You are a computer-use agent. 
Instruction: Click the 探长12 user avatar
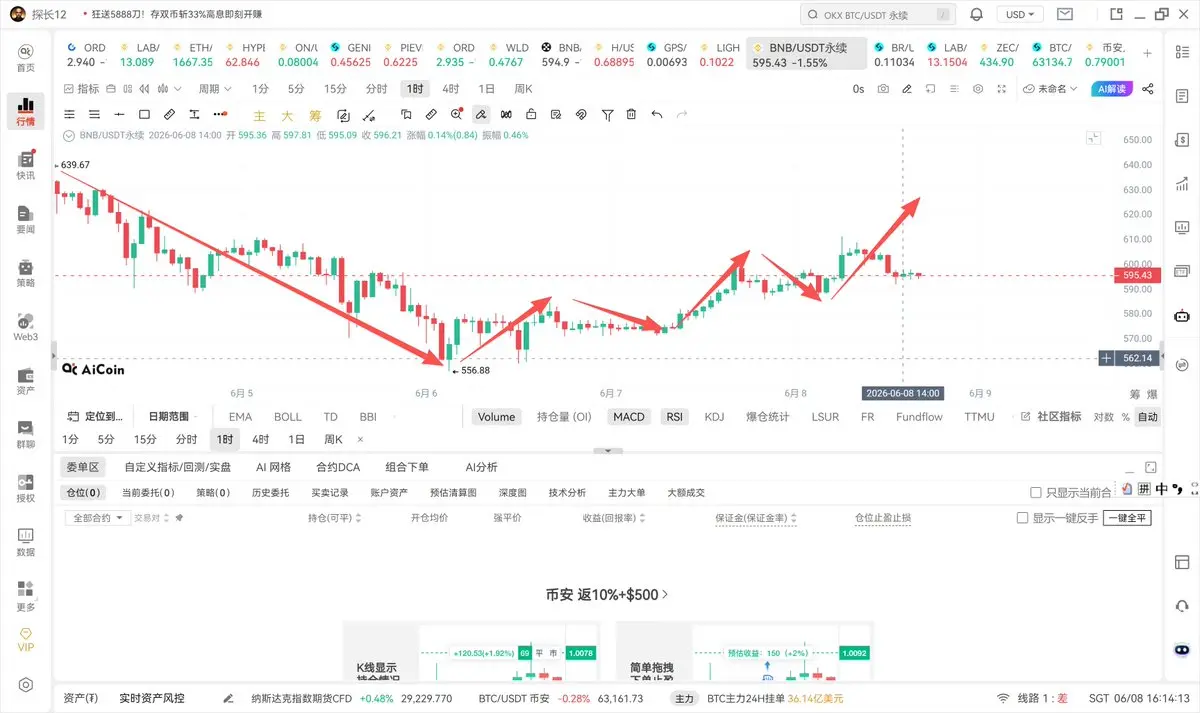17,14
